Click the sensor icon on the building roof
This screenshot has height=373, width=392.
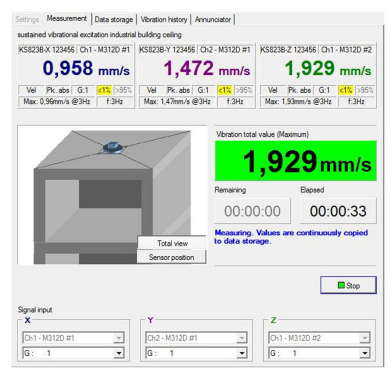[113, 147]
